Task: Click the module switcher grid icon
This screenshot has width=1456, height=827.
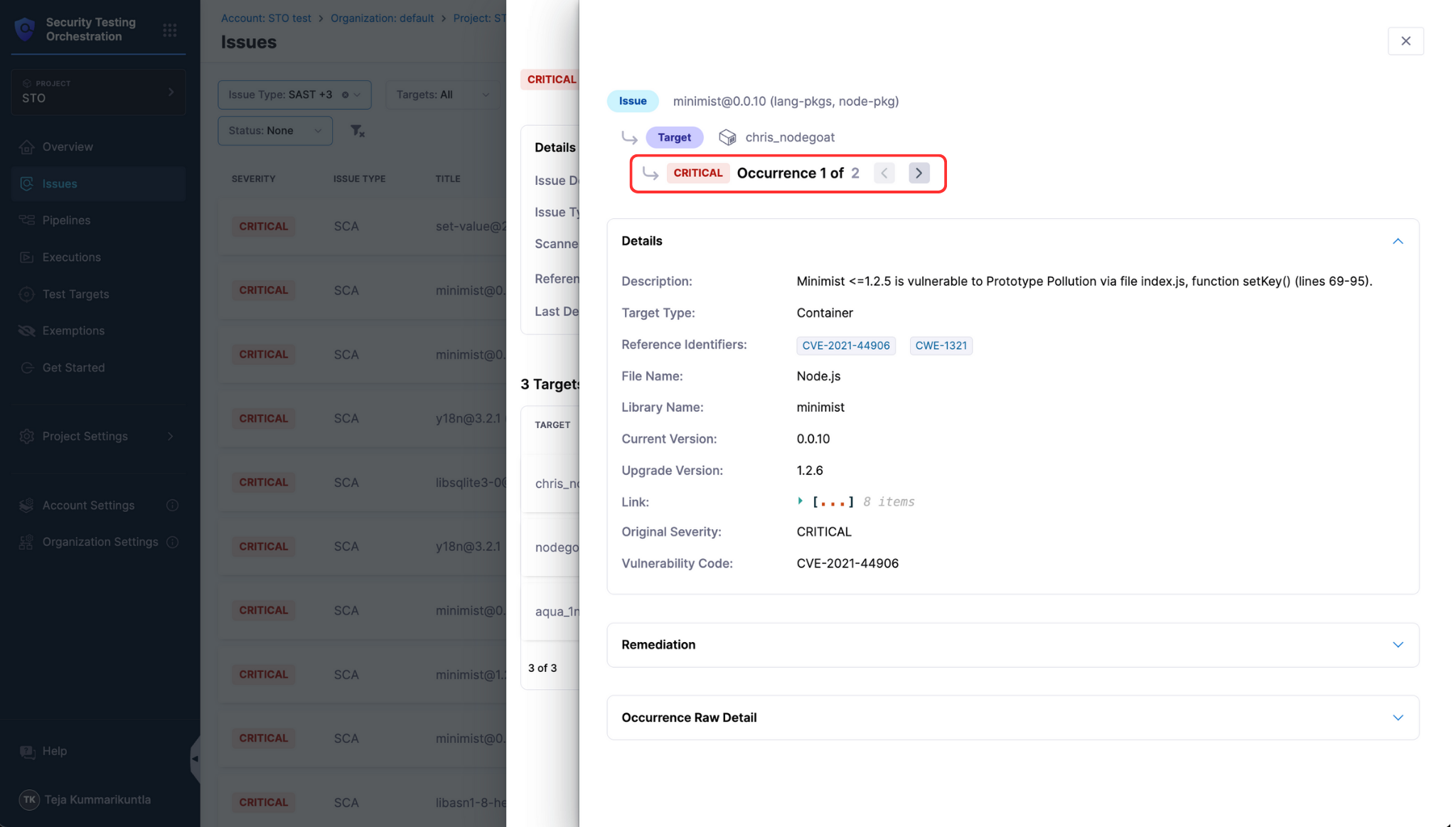Action: 170,30
